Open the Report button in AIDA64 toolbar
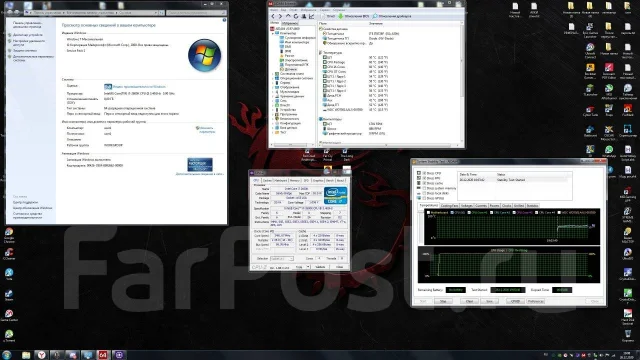The height and width of the screenshot is (360, 640). (328, 16)
